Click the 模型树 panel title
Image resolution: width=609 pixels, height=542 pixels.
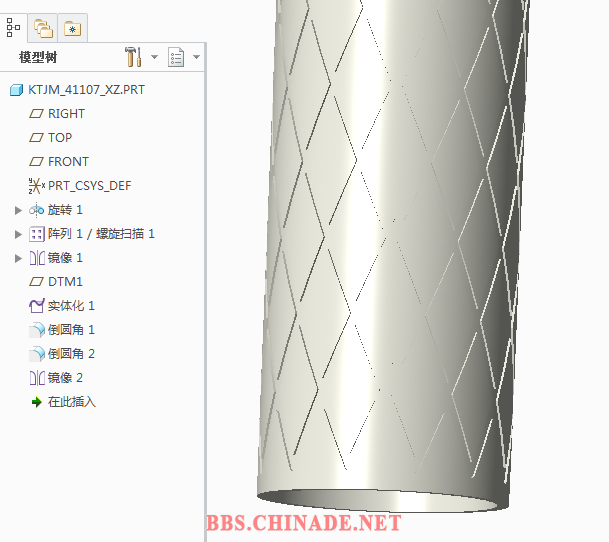tap(38, 57)
